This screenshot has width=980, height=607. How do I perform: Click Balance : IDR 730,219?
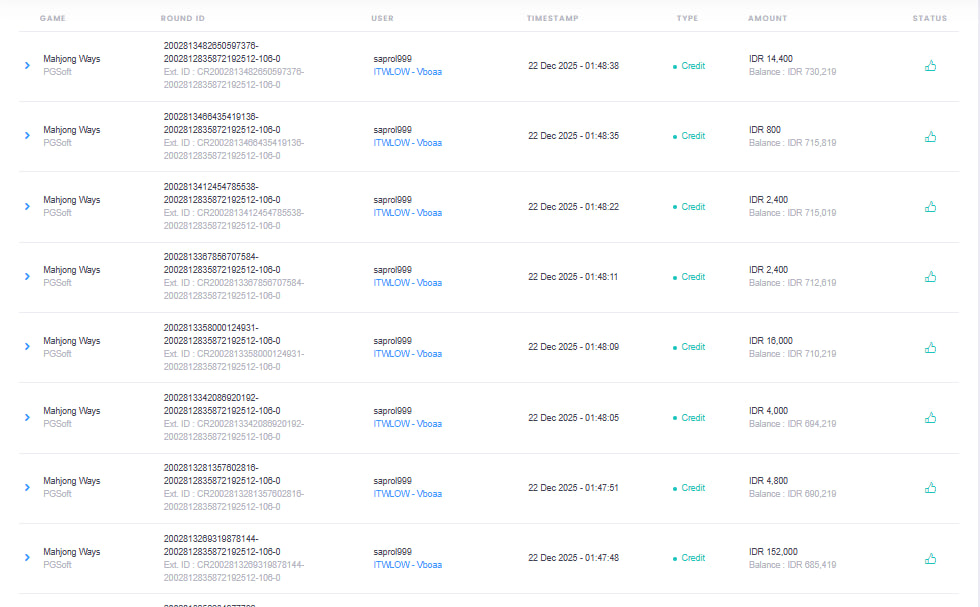click(792, 72)
